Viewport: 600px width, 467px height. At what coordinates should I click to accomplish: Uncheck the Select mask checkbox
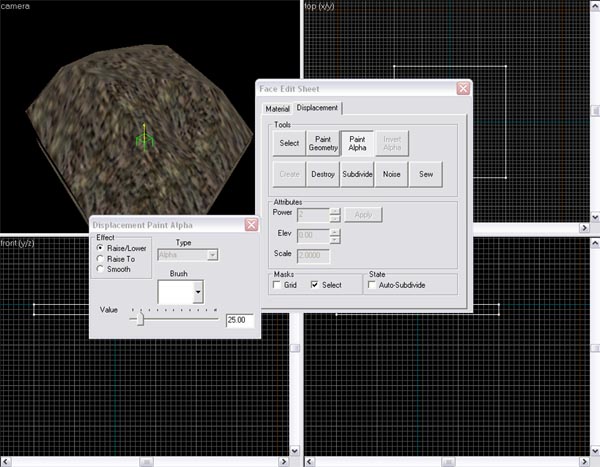[x=316, y=286]
